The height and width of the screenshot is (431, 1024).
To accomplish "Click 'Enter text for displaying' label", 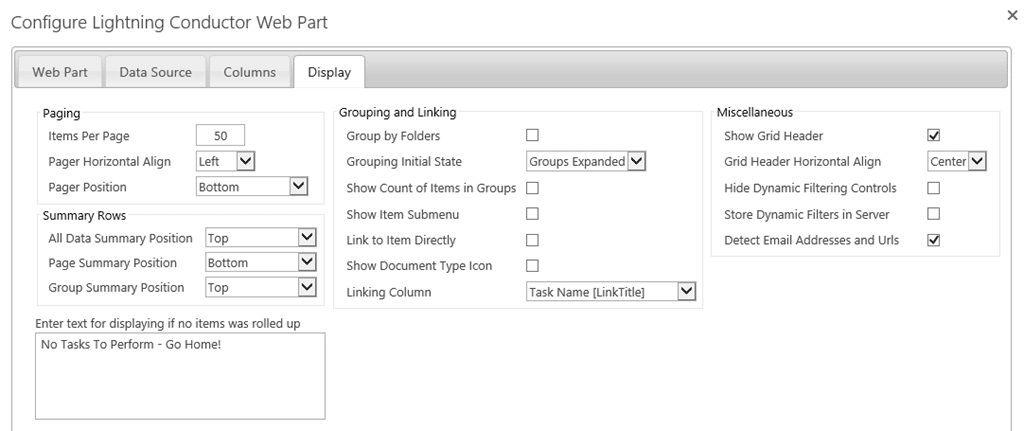I will point(168,323).
